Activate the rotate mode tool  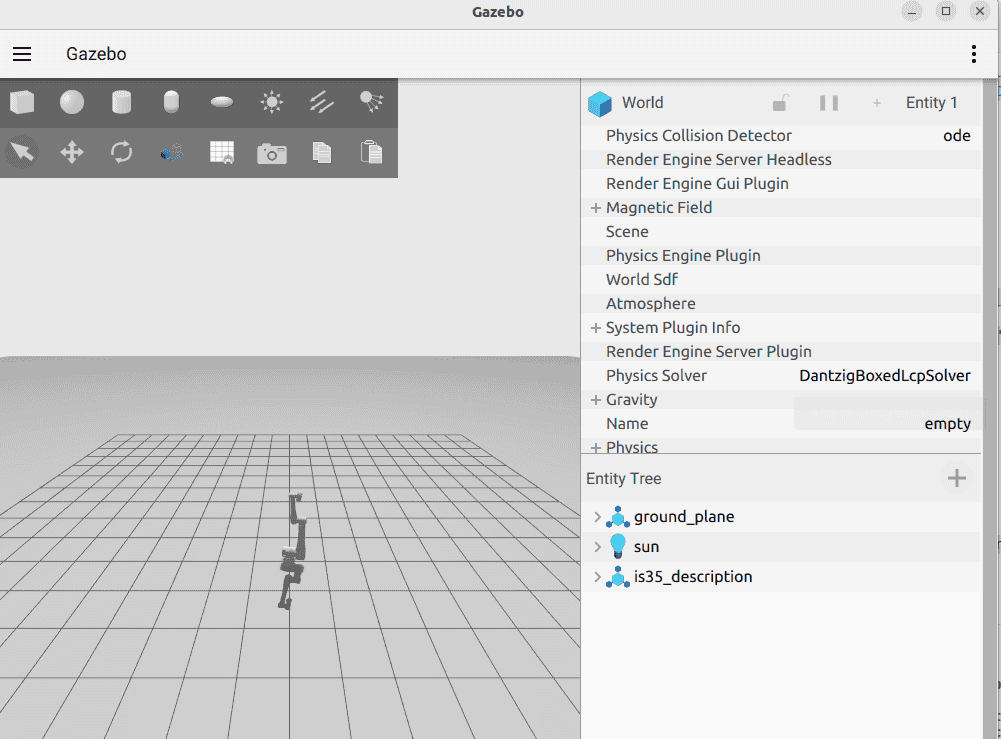click(122, 153)
